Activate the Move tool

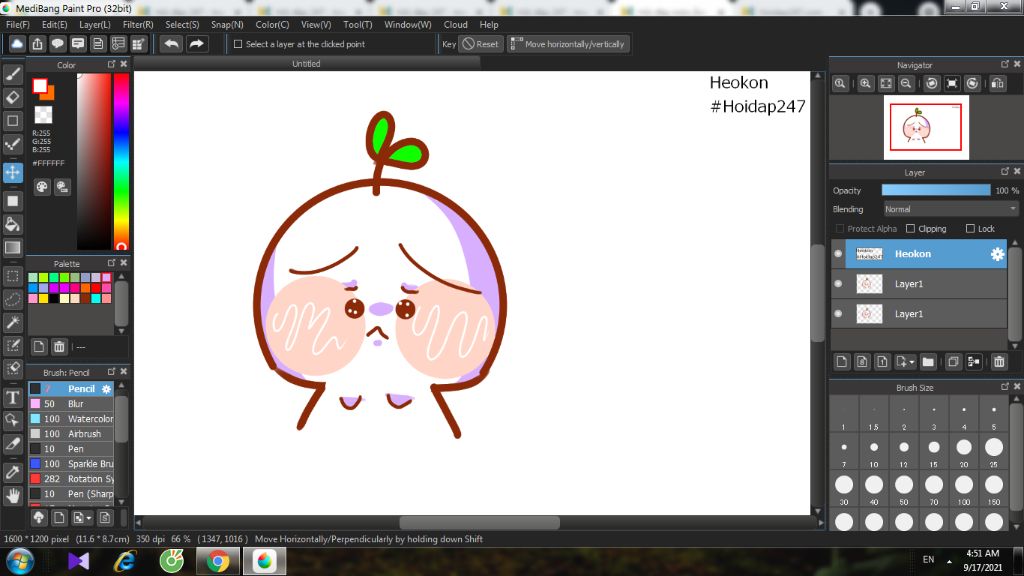pos(12,172)
